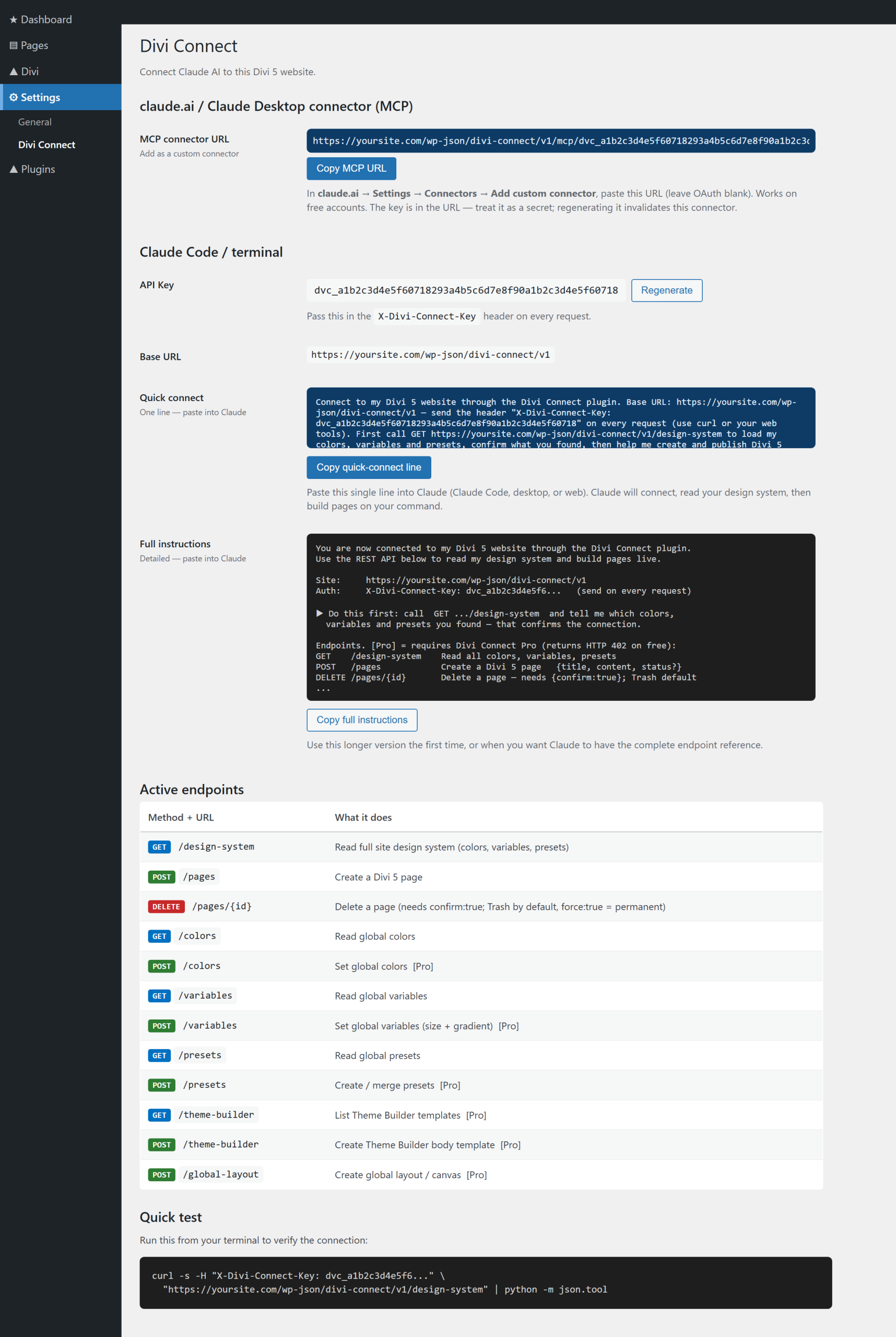Open the Plugins sidebar menu
This screenshot has height=1337, width=896.
pos(61,169)
